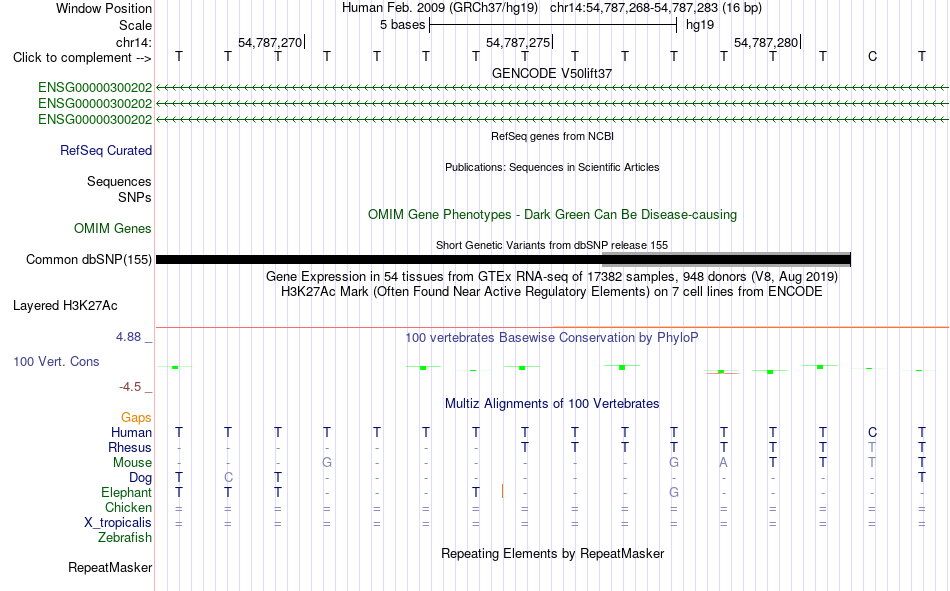This screenshot has width=950, height=591.
Task: Select the Human species label
Action: click(x=131, y=432)
